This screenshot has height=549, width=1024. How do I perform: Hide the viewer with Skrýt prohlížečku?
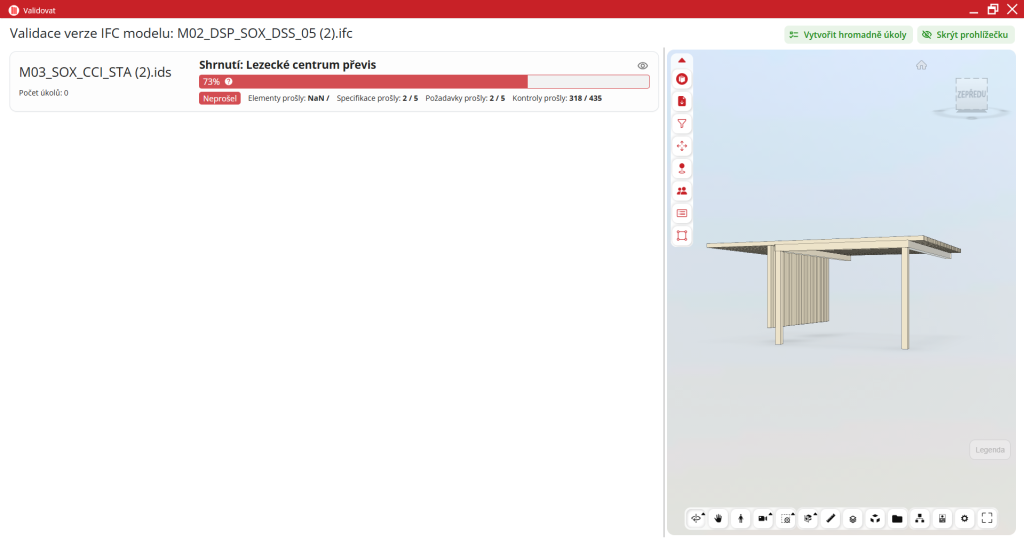click(965, 34)
